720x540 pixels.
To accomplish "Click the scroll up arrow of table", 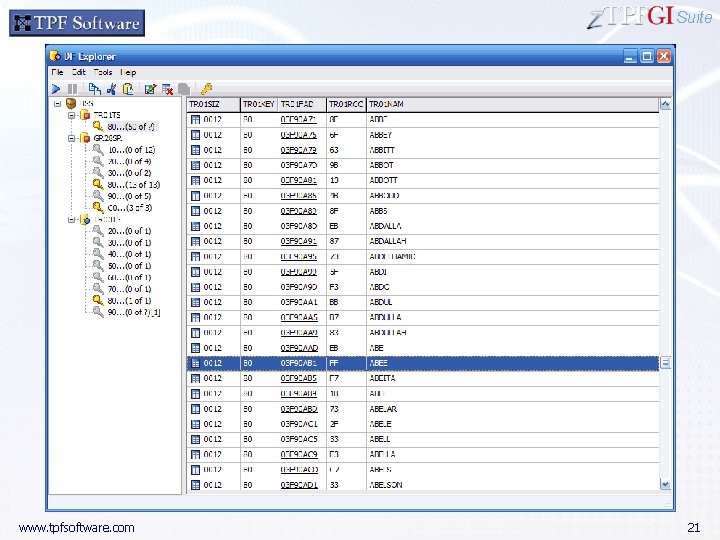I will [665, 105].
